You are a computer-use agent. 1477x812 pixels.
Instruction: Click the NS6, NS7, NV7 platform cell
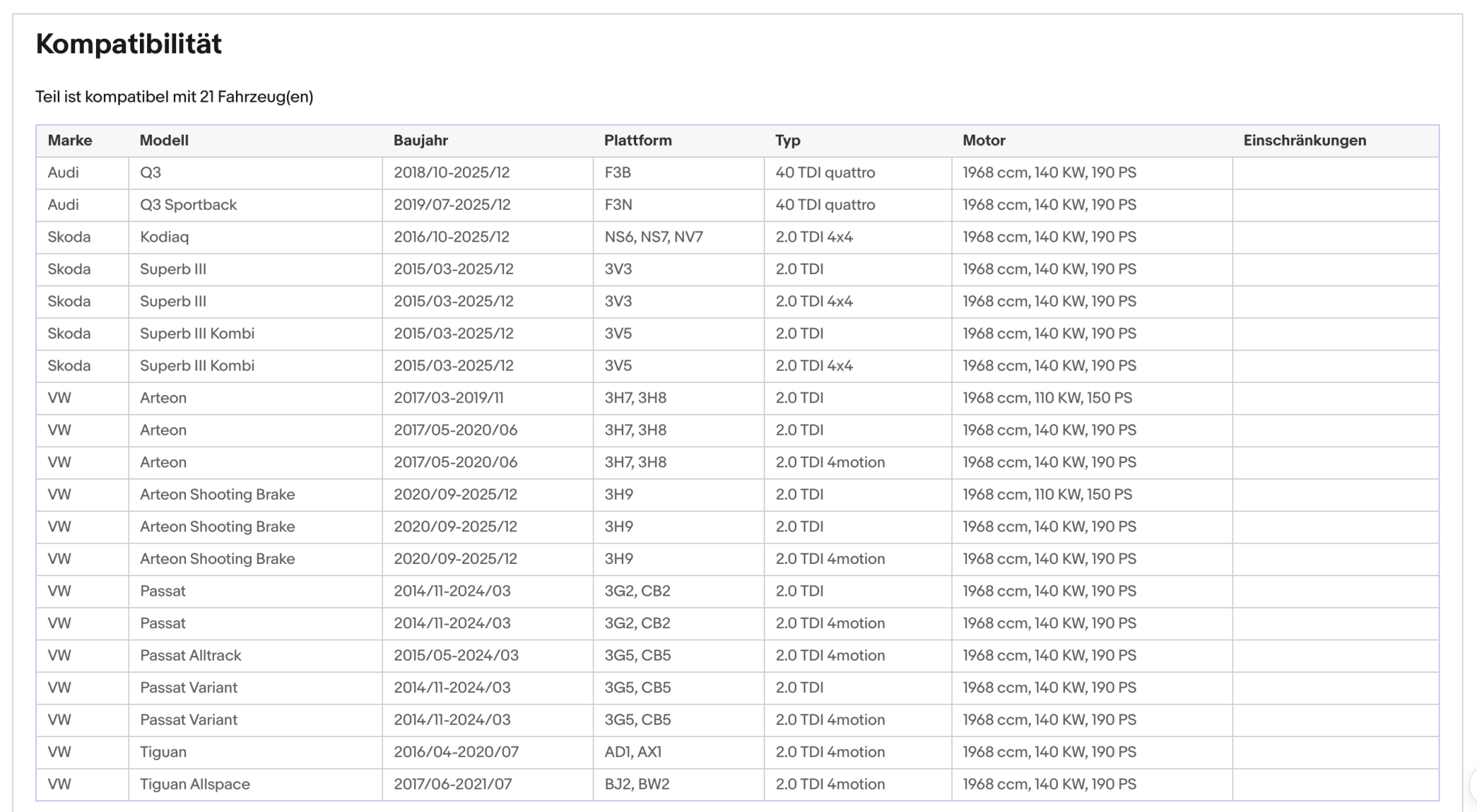pos(679,237)
